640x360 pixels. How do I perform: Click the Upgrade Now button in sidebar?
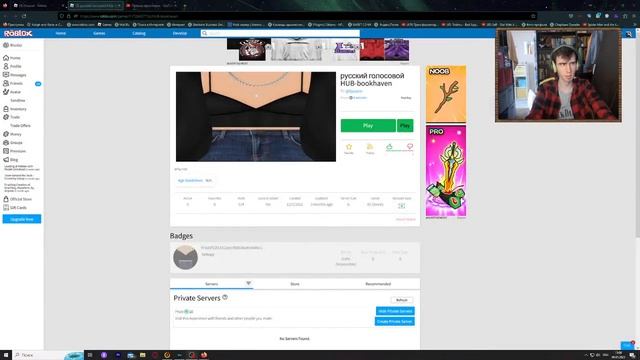point(22,219)
